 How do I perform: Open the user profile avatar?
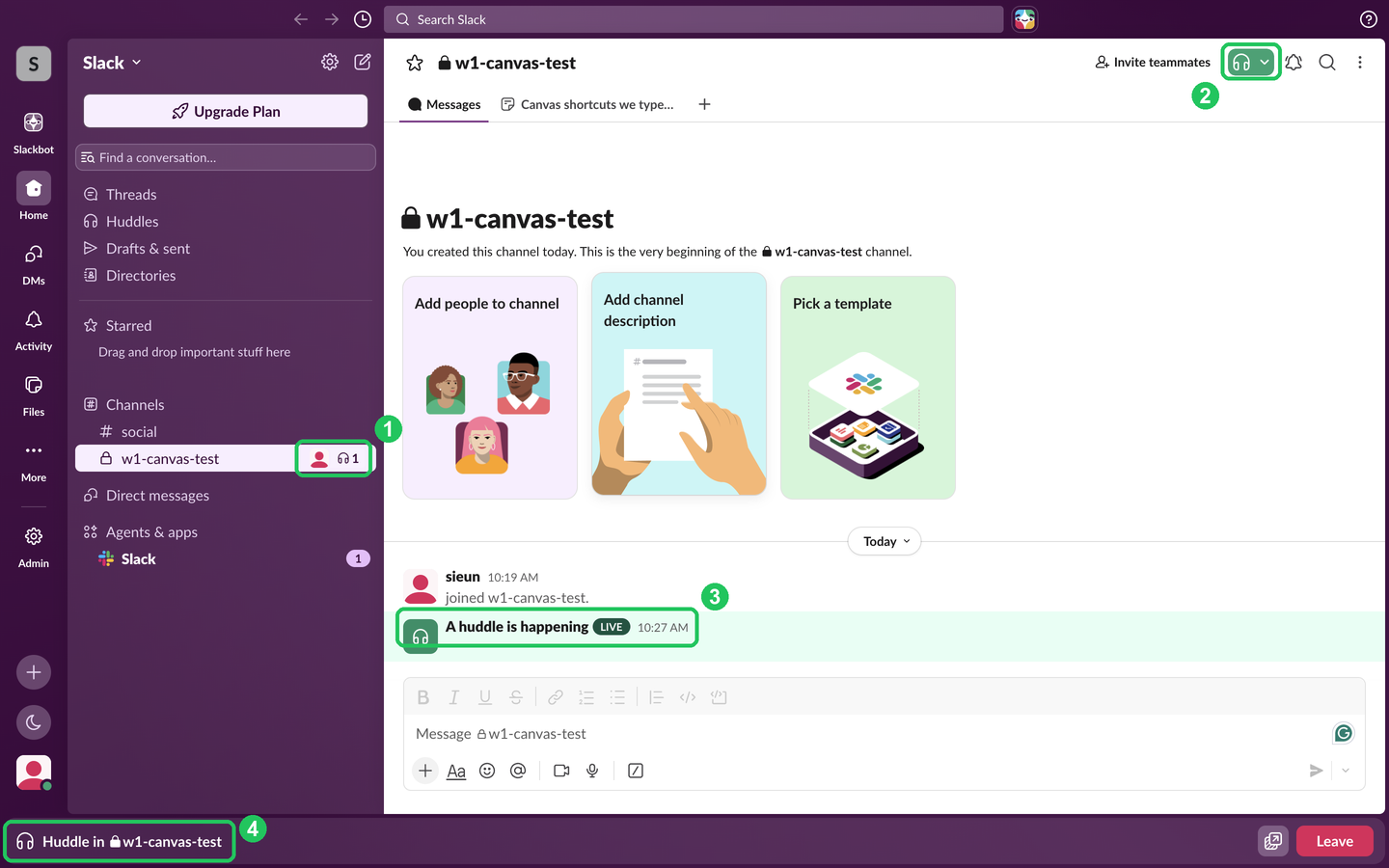[x=34, y=773]
